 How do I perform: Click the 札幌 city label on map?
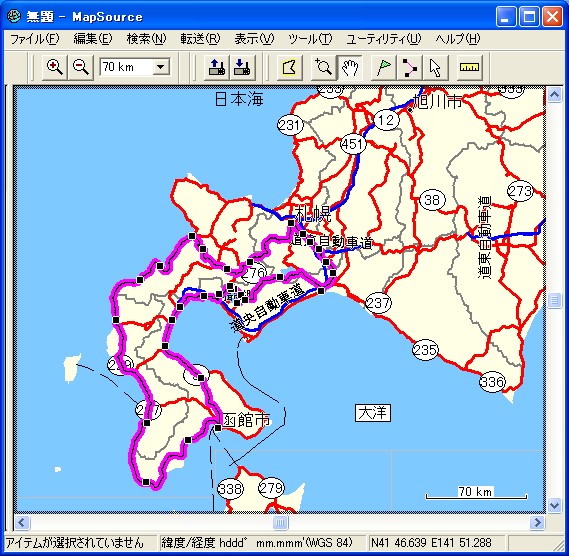tap(314, 213)
